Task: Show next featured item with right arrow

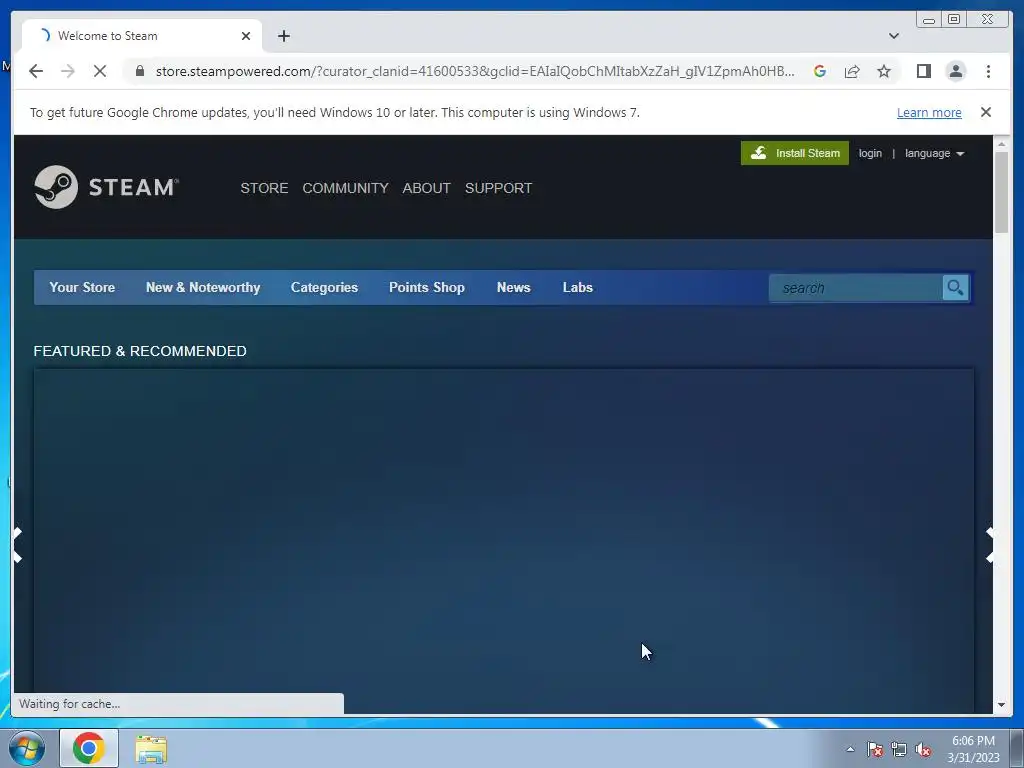Action: tap(989, 545)
